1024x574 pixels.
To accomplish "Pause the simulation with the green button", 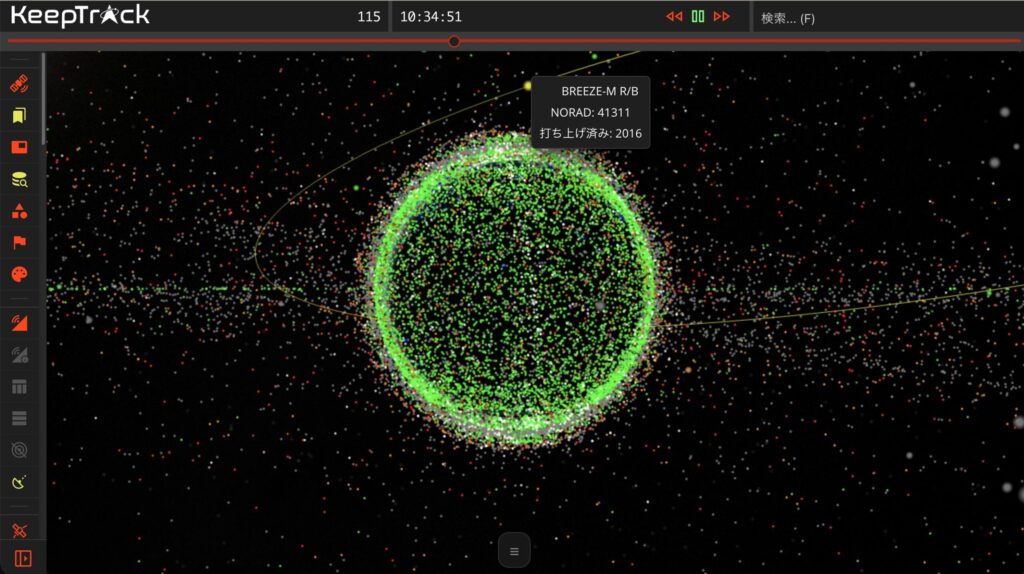I will point(698,17).
